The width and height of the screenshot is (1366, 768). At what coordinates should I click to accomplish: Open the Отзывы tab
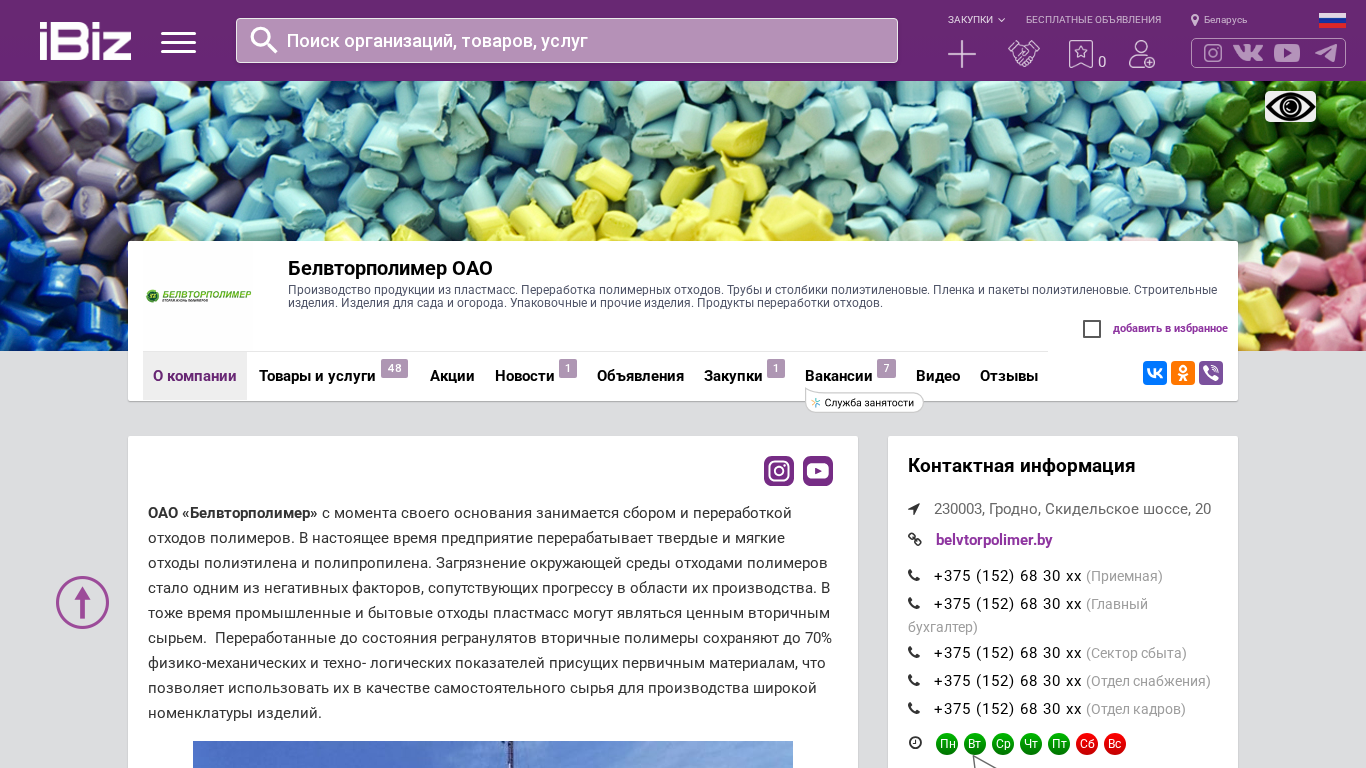1009,376
